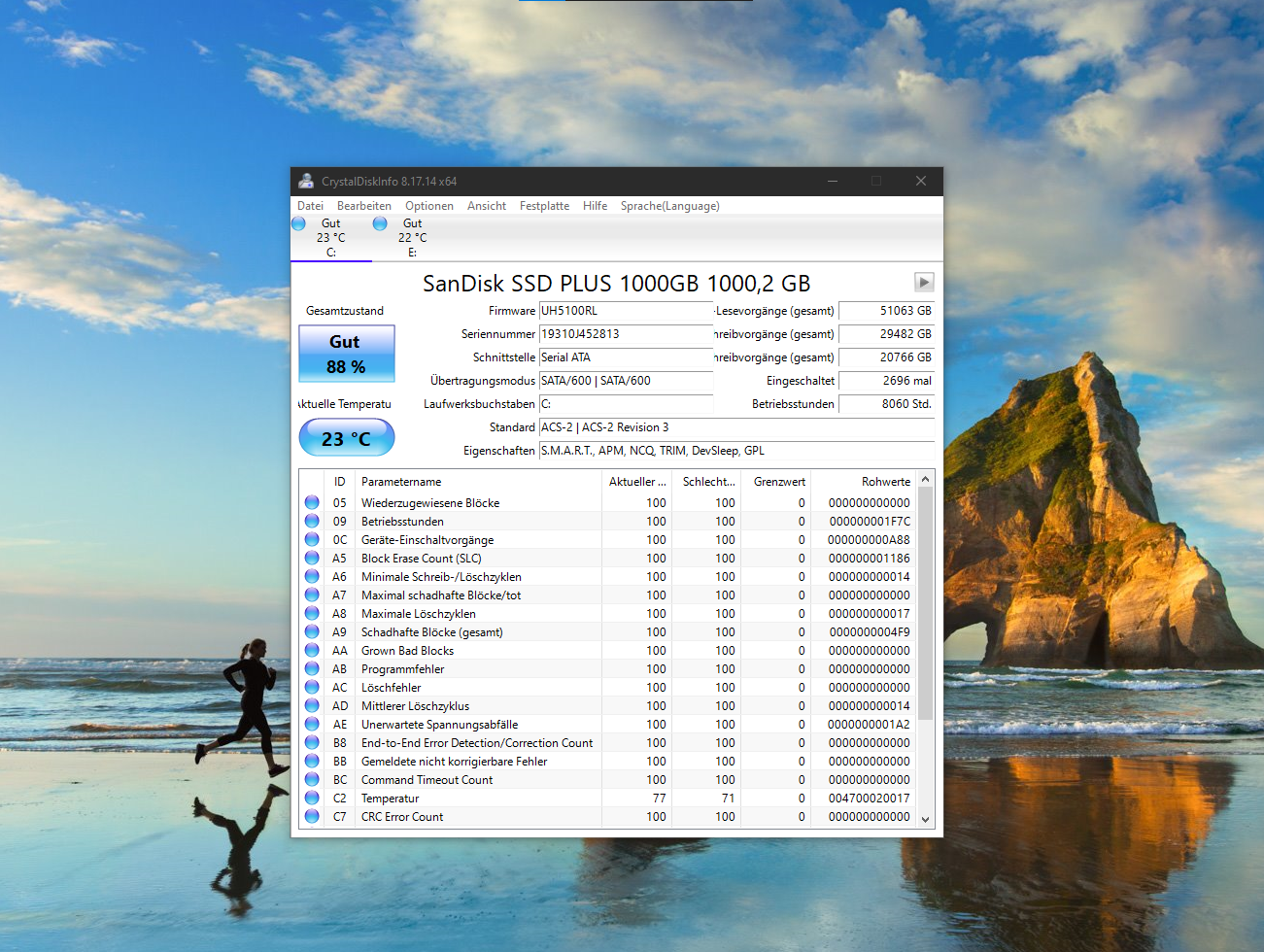Click the Seriennummer field 19310J452813
The image size is (1264, 952).
pos(626,334)
